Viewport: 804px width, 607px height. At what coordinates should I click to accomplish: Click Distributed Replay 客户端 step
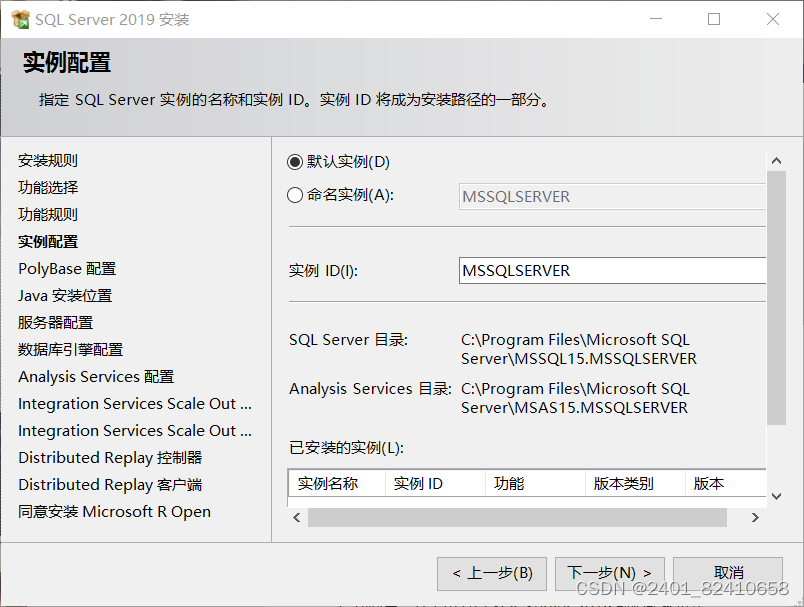(110, 484)
